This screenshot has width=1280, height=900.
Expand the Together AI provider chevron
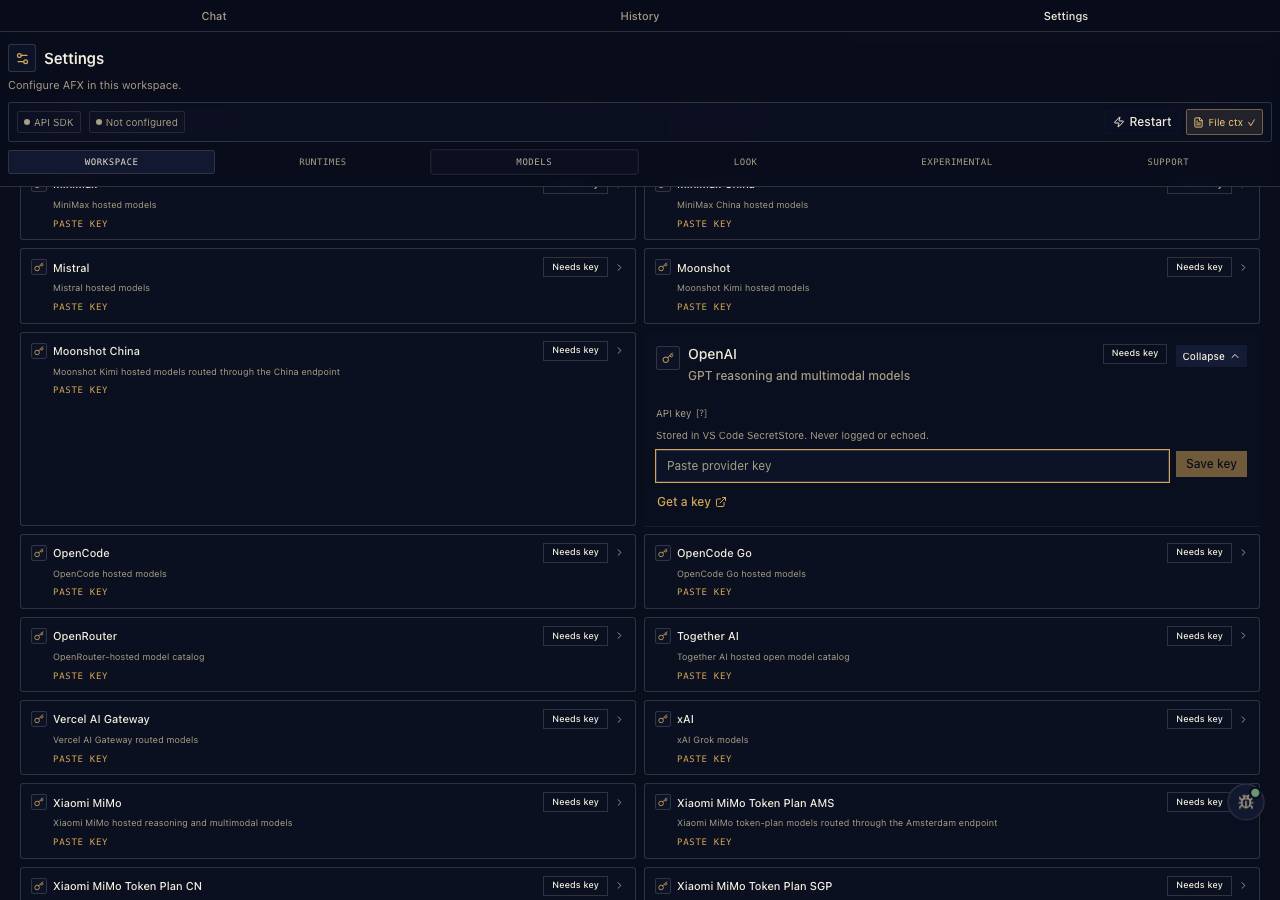click(x=1244, y=636)
